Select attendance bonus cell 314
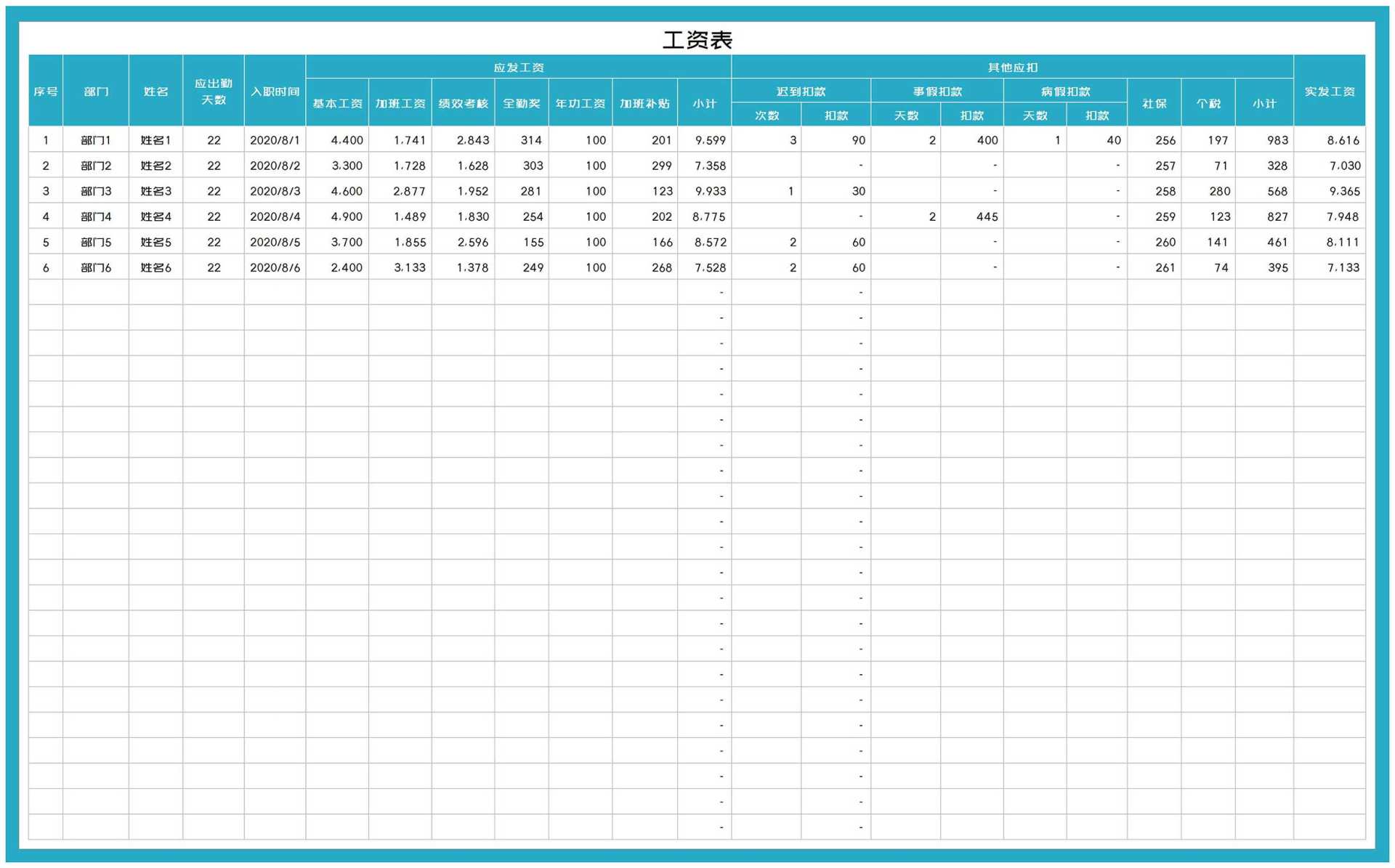The image size is (1395, 868). click(522, 139)
